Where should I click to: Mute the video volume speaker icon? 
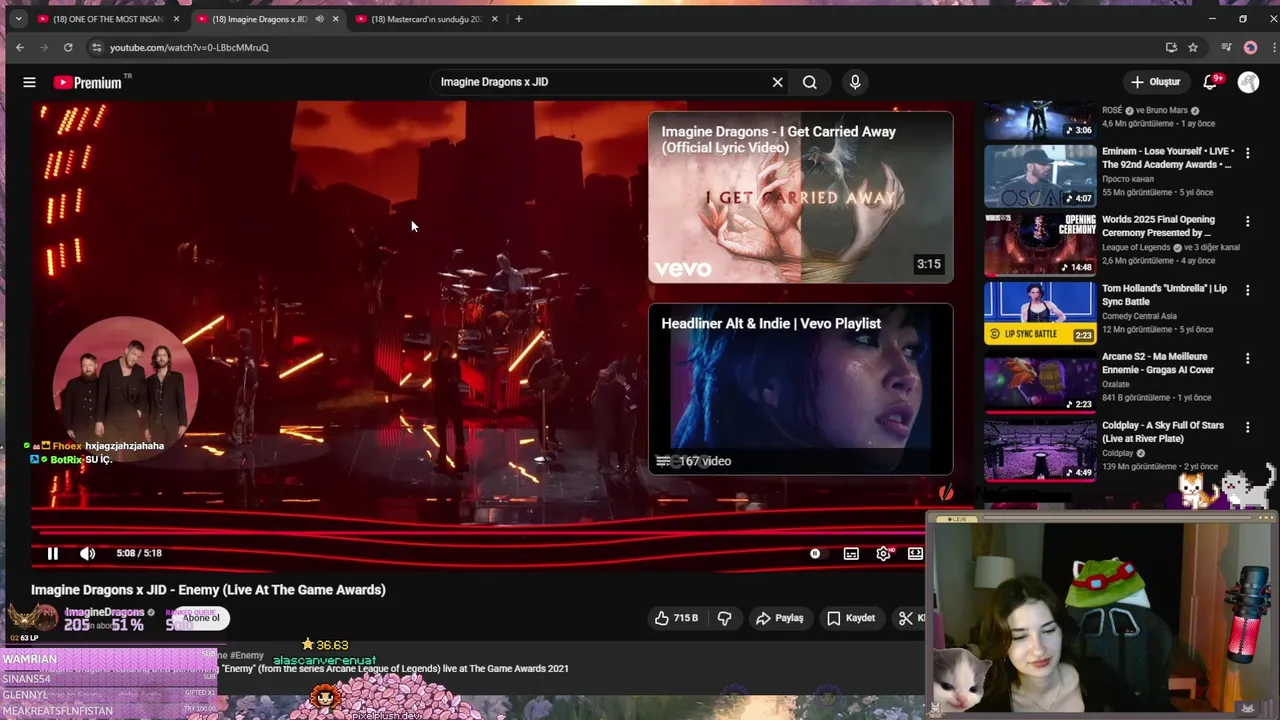[x=88, y=553]
